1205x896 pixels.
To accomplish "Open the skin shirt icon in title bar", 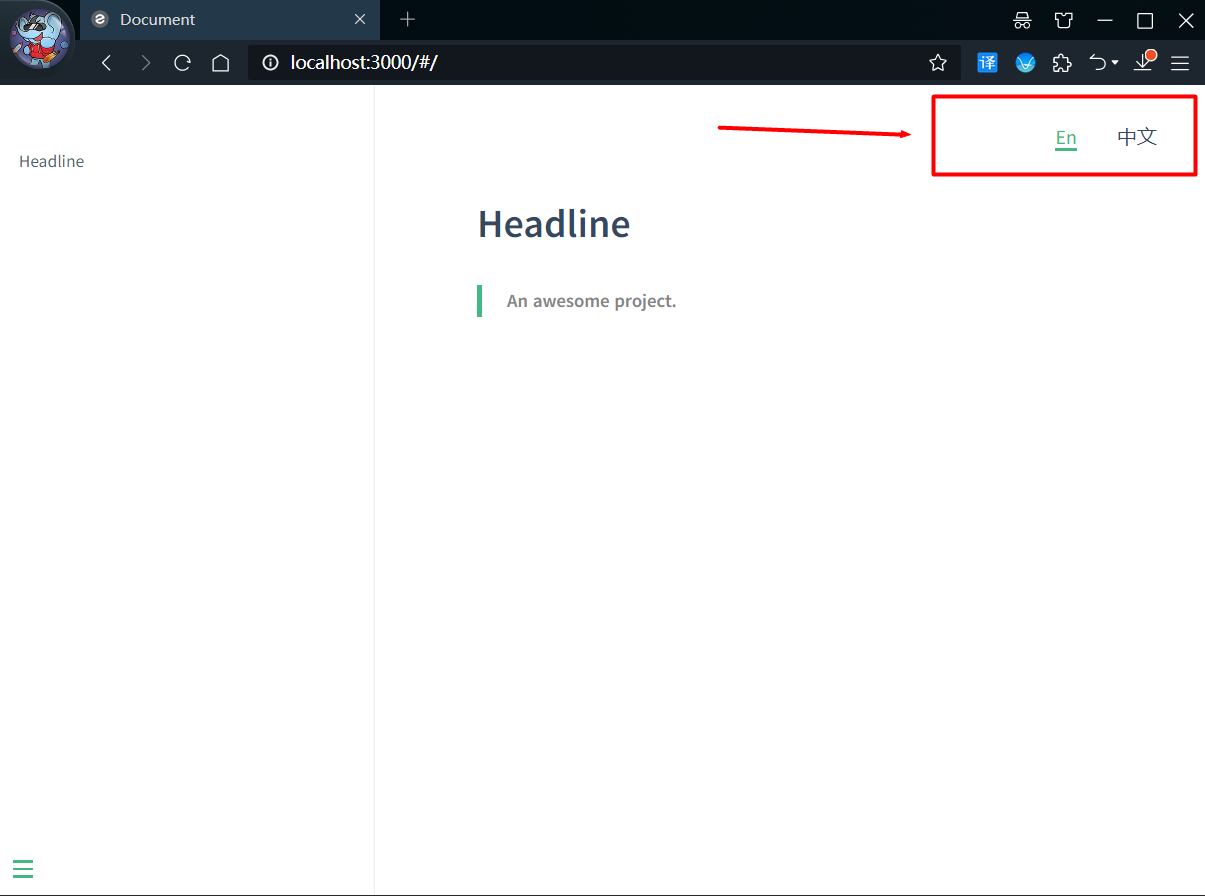I will 1063,20.
